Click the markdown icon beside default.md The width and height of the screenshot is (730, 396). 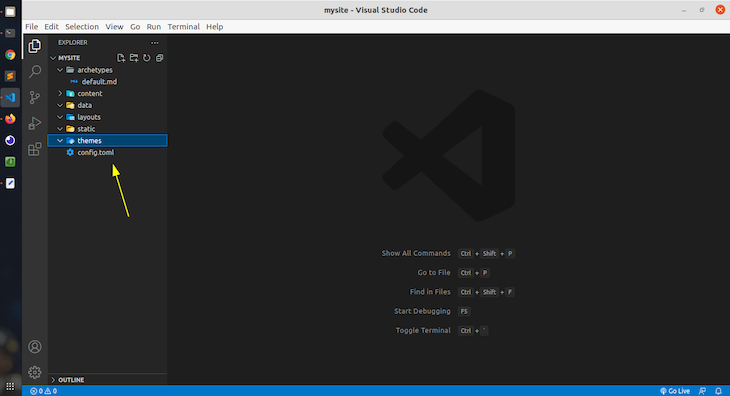74,81
